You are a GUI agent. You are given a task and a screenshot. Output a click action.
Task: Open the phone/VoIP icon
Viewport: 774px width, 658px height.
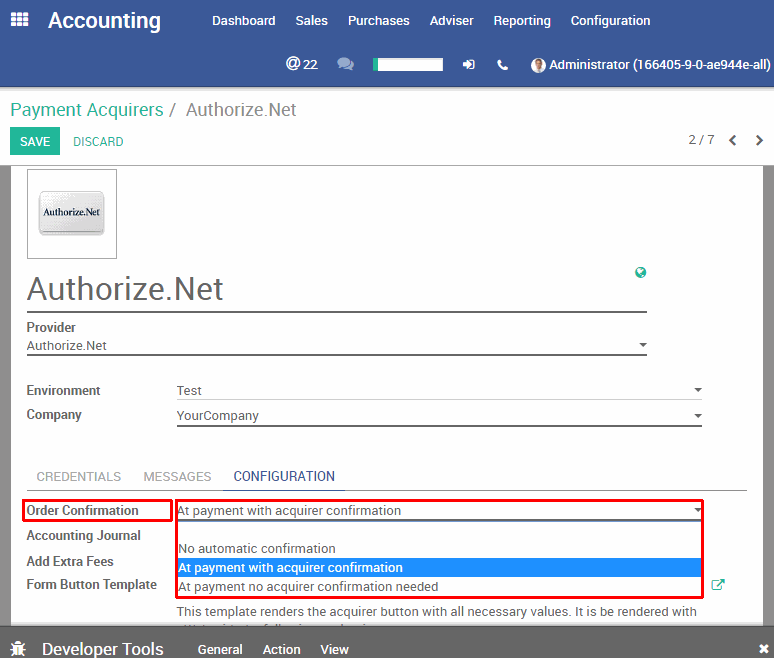tap(502, 65)
